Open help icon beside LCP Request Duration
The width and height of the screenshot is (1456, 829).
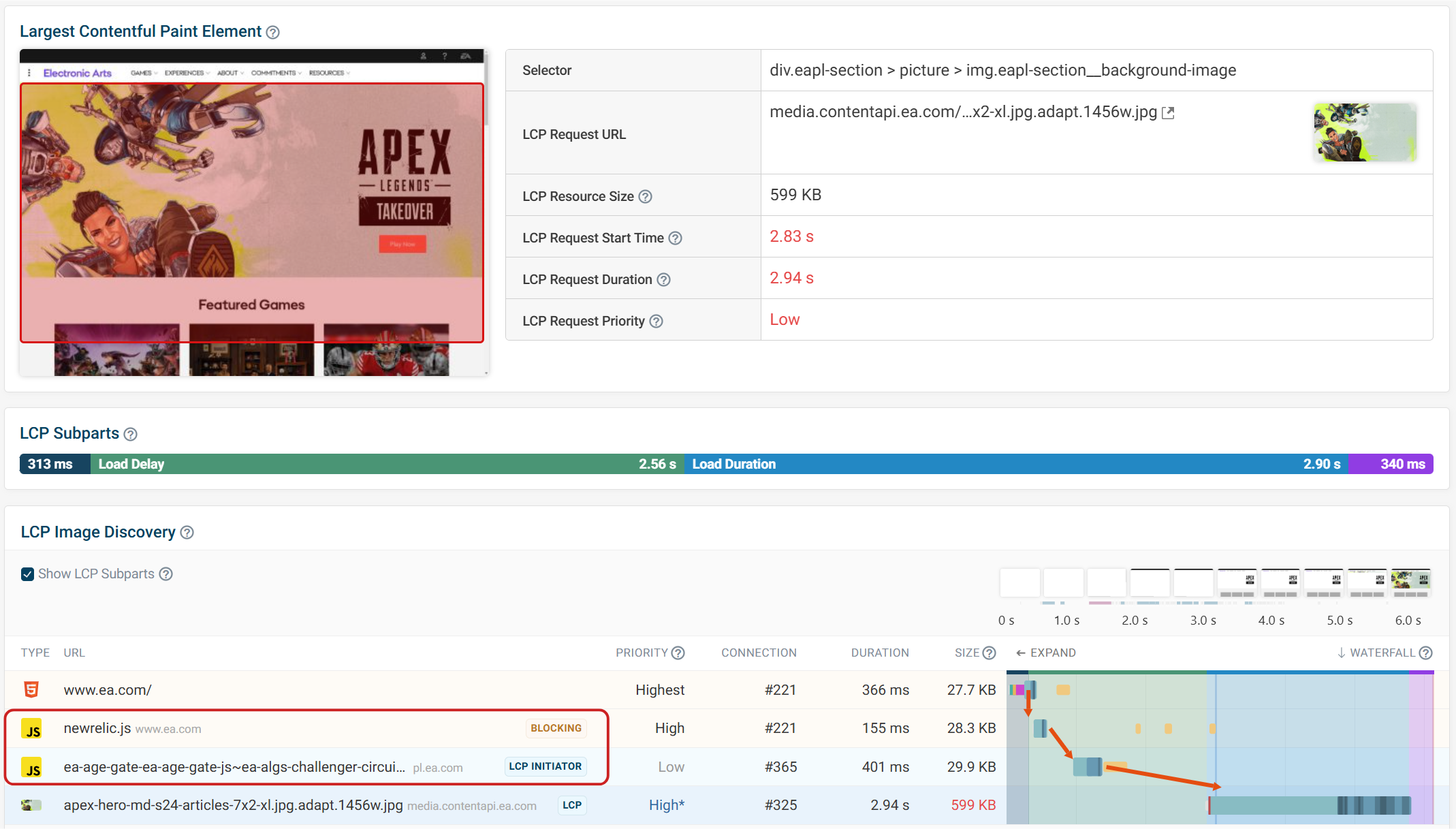pos(663,280)
